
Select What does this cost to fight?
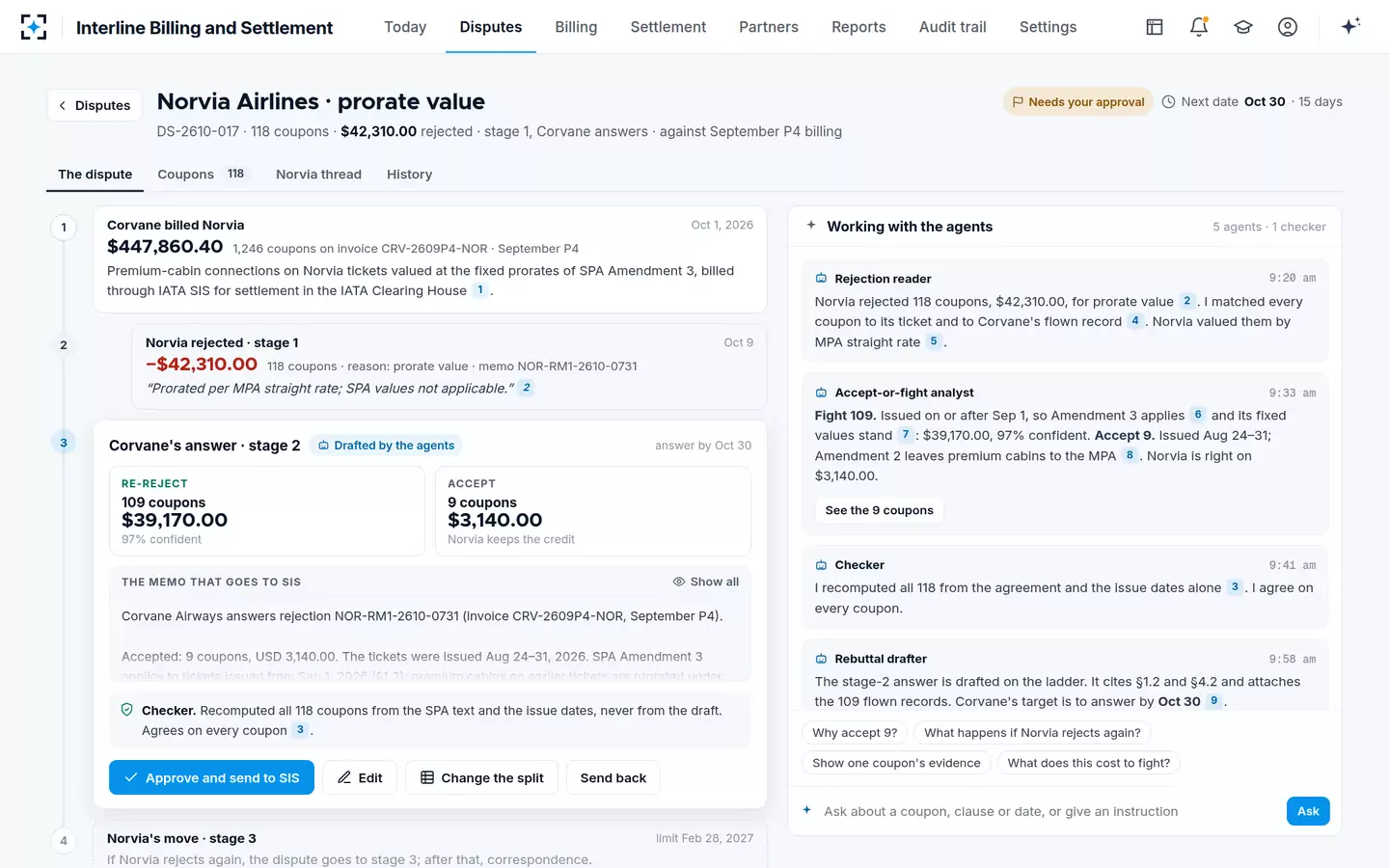[x=1088, y=763]
